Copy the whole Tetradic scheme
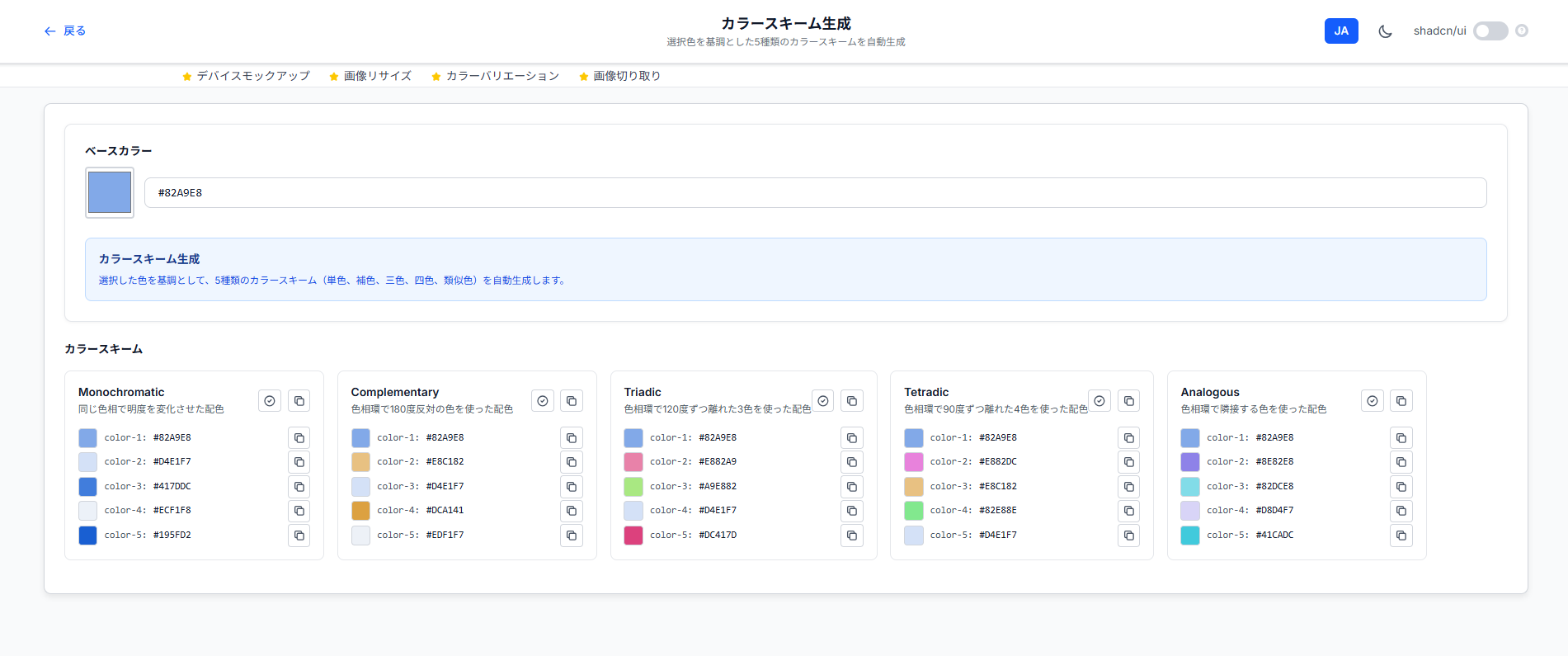This screenshot has height=656, width=1568. pyautogui.click(x=1129, y=401)
